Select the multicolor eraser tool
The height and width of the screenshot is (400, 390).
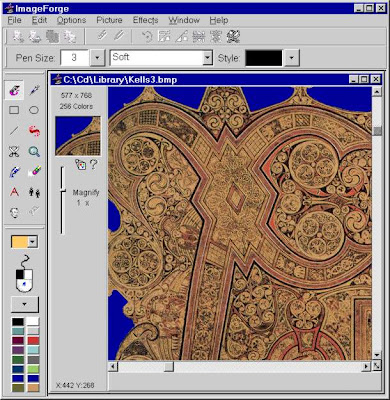tap(34, 172)
